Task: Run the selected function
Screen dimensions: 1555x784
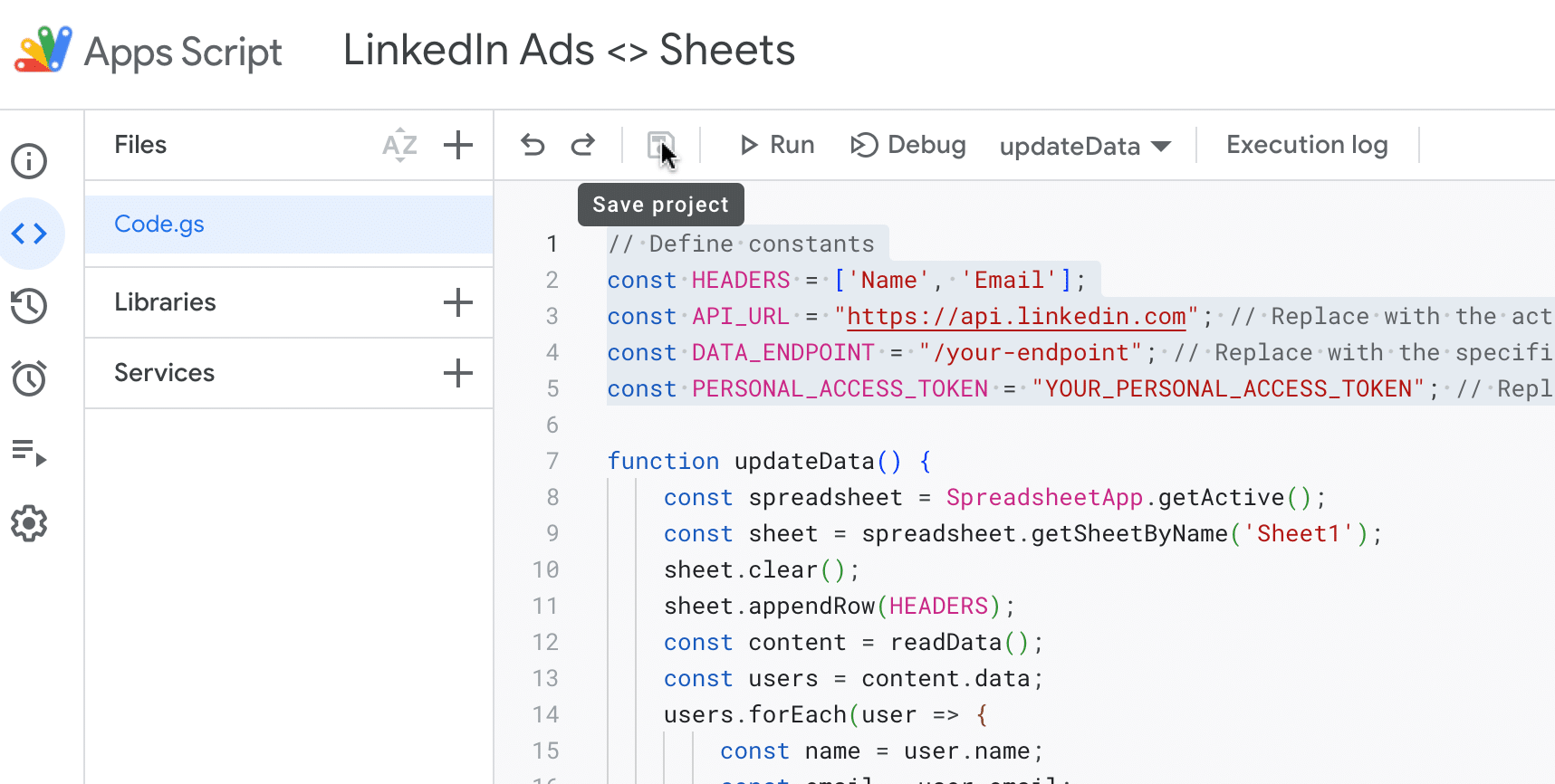Action: point(777,145)
